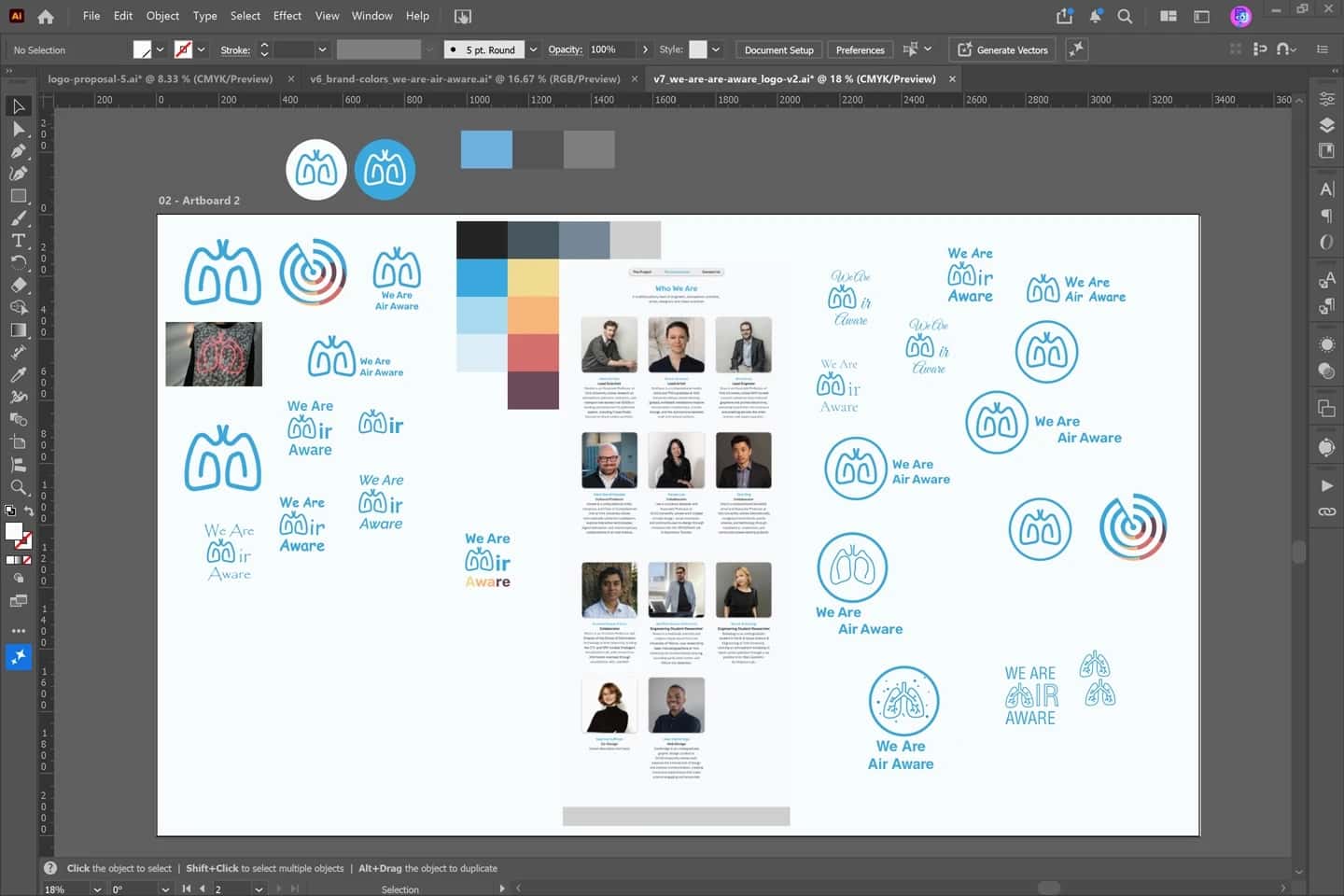Open the Links panel icon
1344x896 pixels.
tap(1326, 511)
